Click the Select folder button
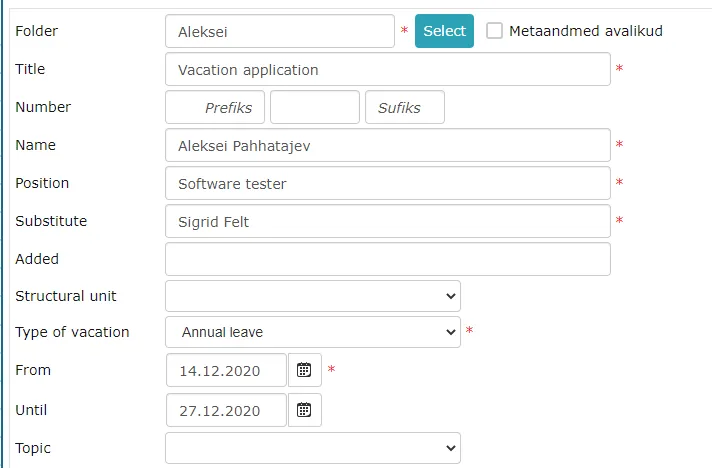Image resolution: width=712 pixels, height=468 pixels. (x=444, y=31)
